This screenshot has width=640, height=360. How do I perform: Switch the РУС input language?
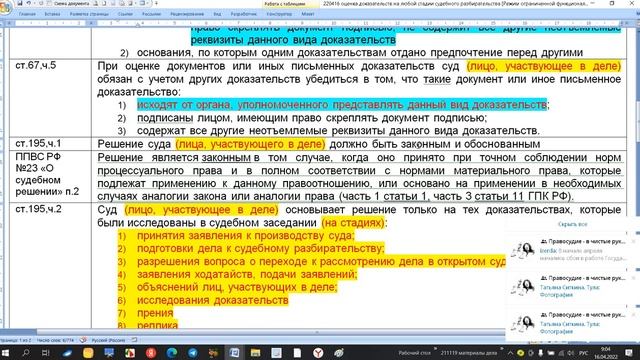[x=584, y=353]
